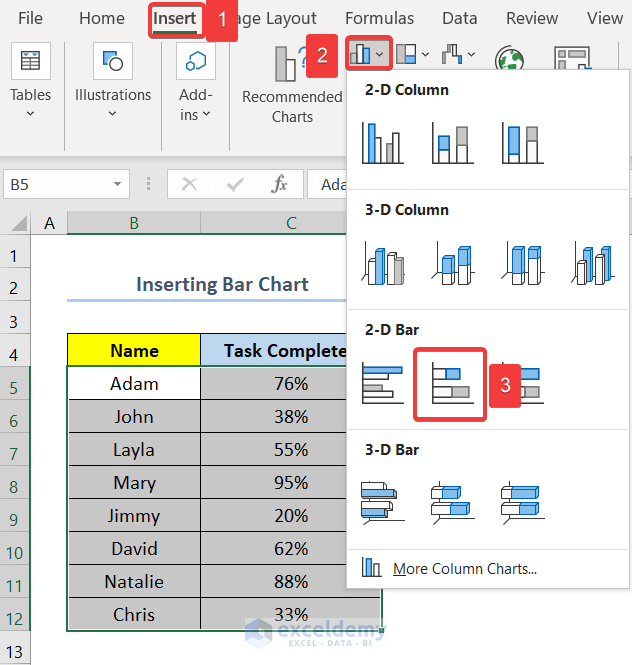Image resolution: width=632 pixels, height=665 pixels.
Task: Expand the Name Box dropdown arrow
Action: (117, 184)
